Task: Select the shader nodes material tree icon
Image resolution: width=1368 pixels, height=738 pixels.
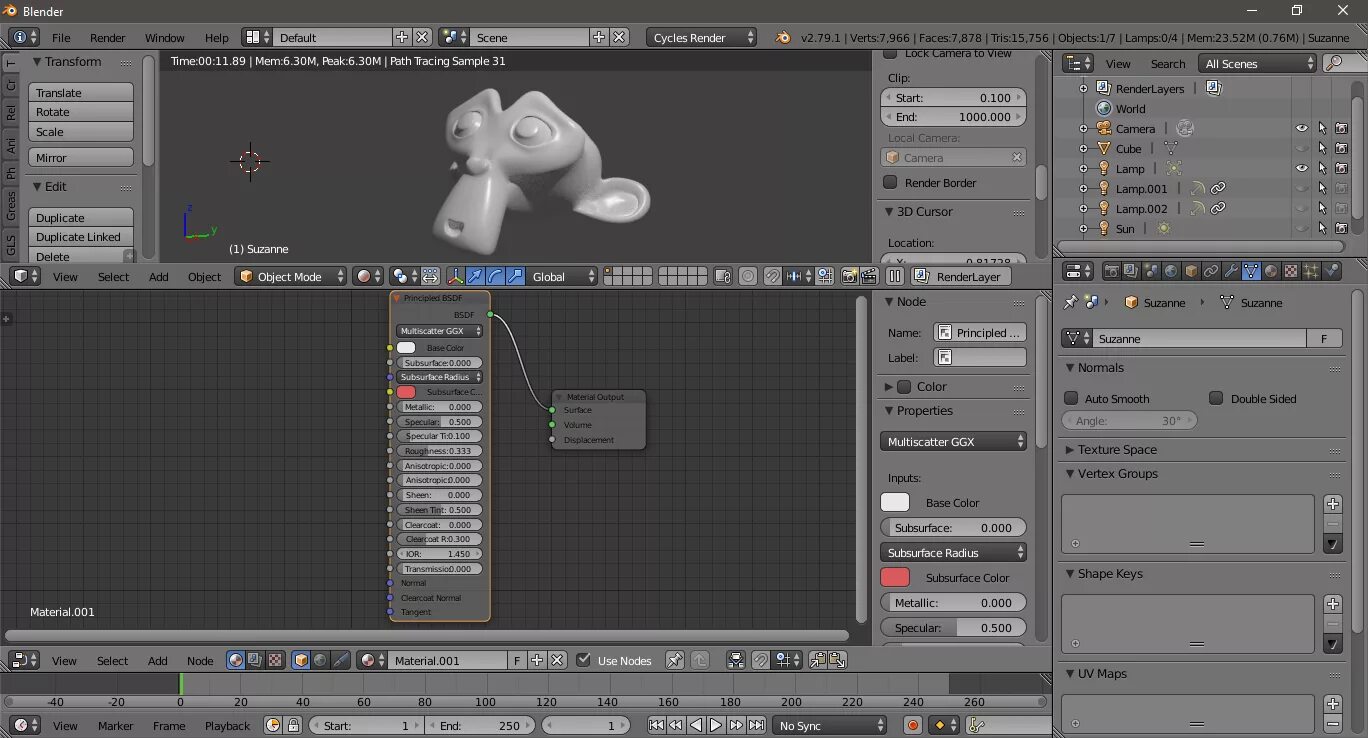Action: coord(236,660)
